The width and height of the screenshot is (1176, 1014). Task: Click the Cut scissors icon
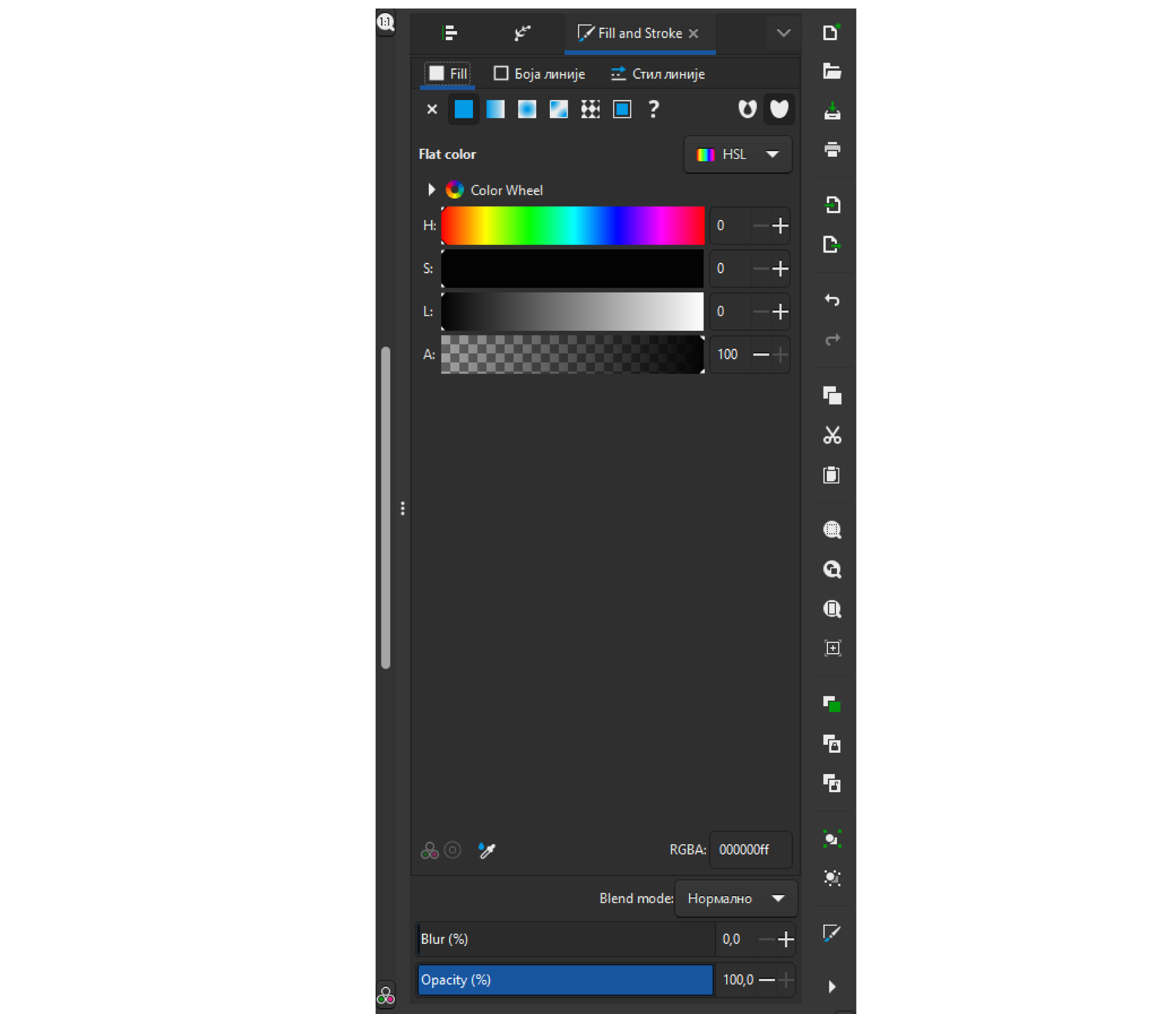832,435
